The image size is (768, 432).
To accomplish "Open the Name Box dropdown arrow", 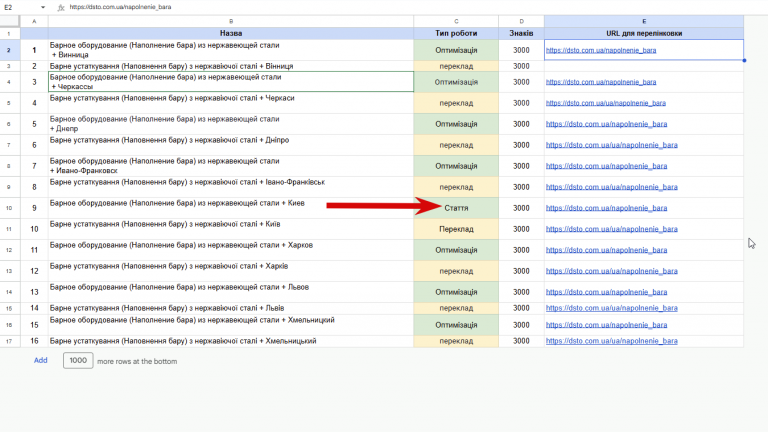I will [43, 7].
